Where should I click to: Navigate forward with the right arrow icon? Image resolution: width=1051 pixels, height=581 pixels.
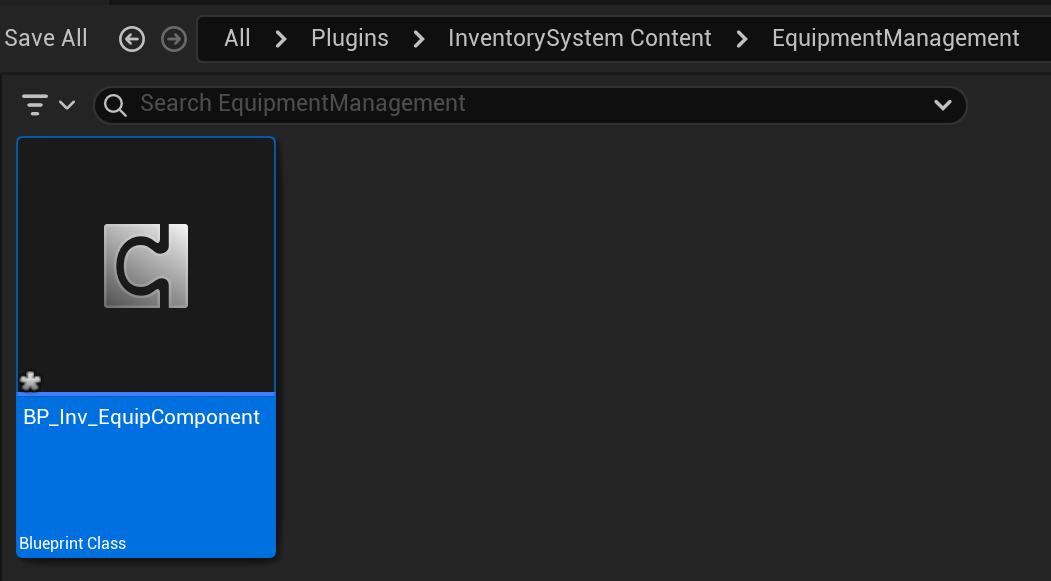click(x=174, y=39)
